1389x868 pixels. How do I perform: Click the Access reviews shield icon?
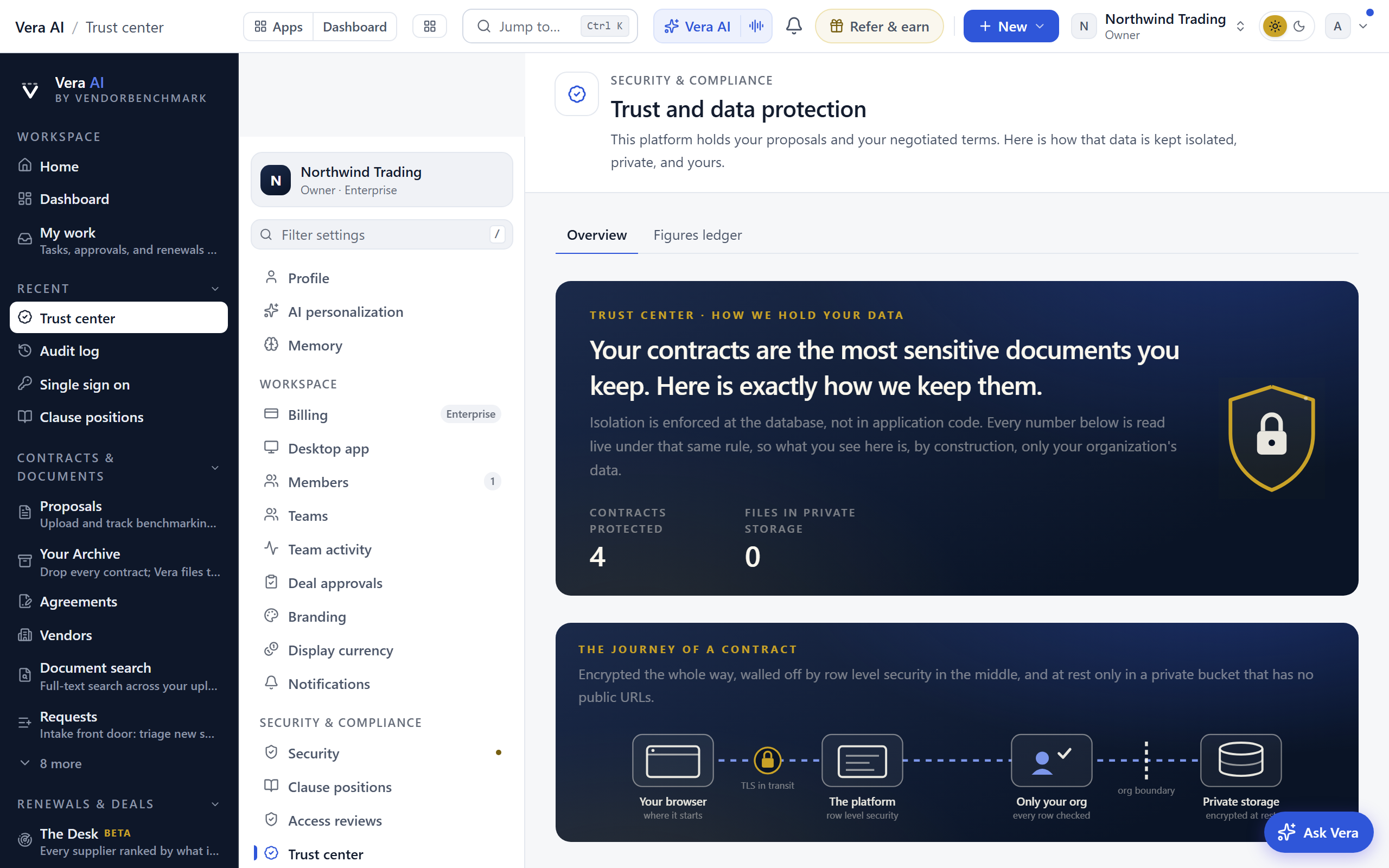271,820
